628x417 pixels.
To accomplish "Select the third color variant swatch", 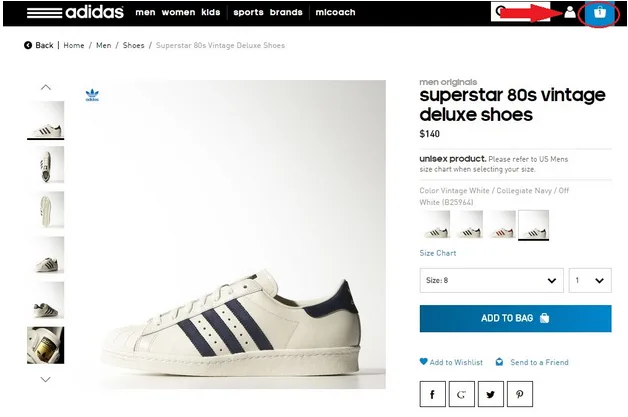I will [501, 224].
